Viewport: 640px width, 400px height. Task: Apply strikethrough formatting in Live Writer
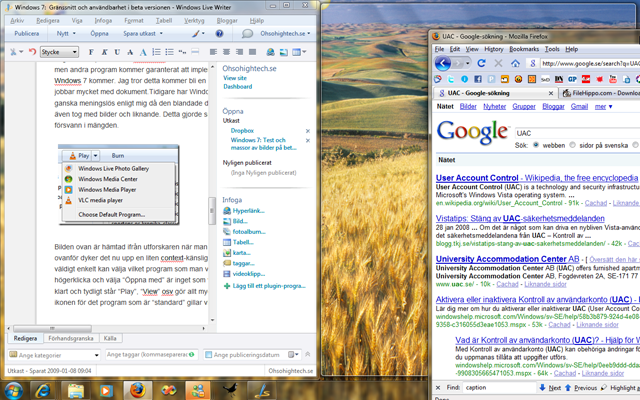click(x=130, y=52)
